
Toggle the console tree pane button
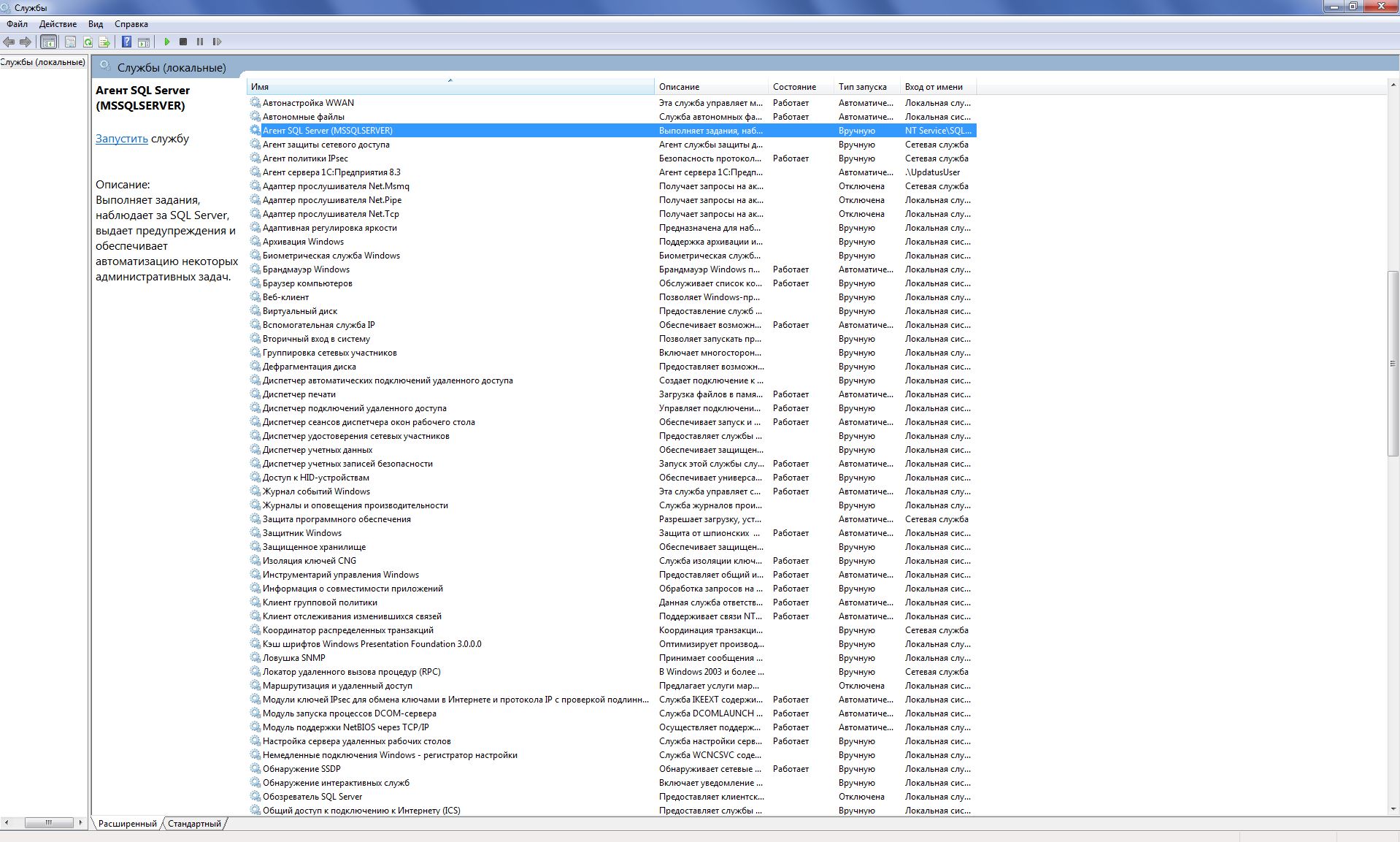[x=48, y=42]
